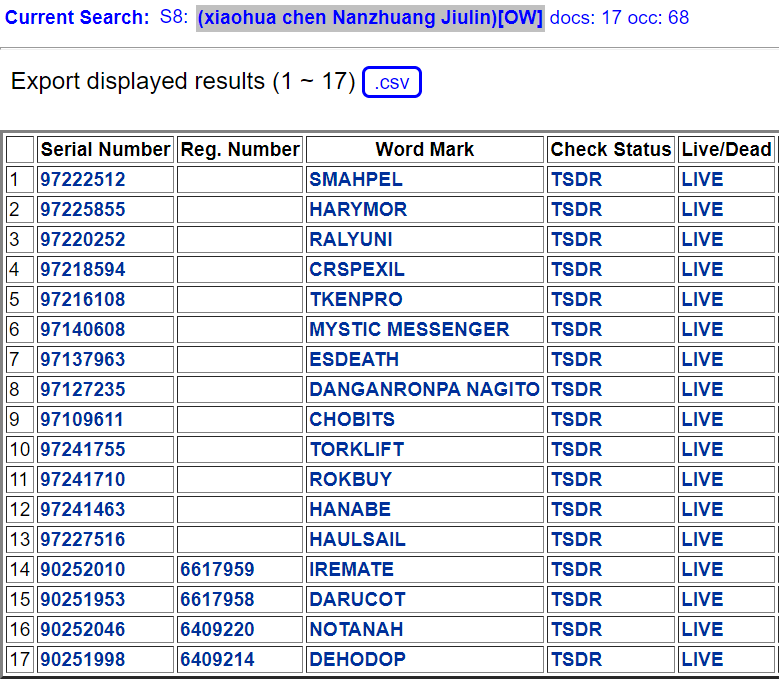The image size is (779, 689).
Task: Open registration number 6409214
Action: tap(217, 659)
